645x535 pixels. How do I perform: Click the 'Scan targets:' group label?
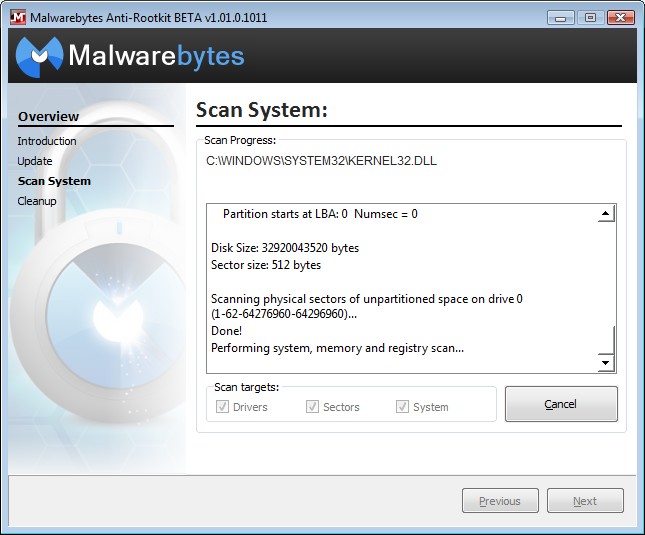(246, 387)
